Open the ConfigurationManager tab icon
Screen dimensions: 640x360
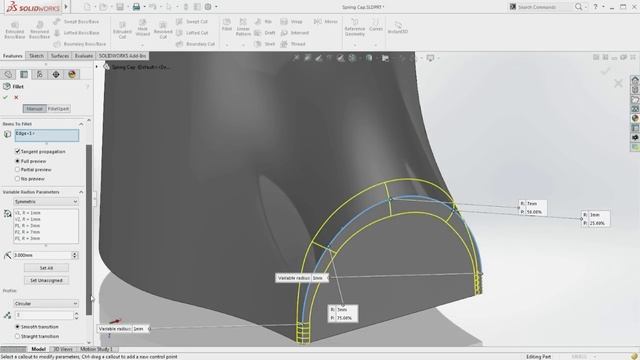(x=40, y=74)
